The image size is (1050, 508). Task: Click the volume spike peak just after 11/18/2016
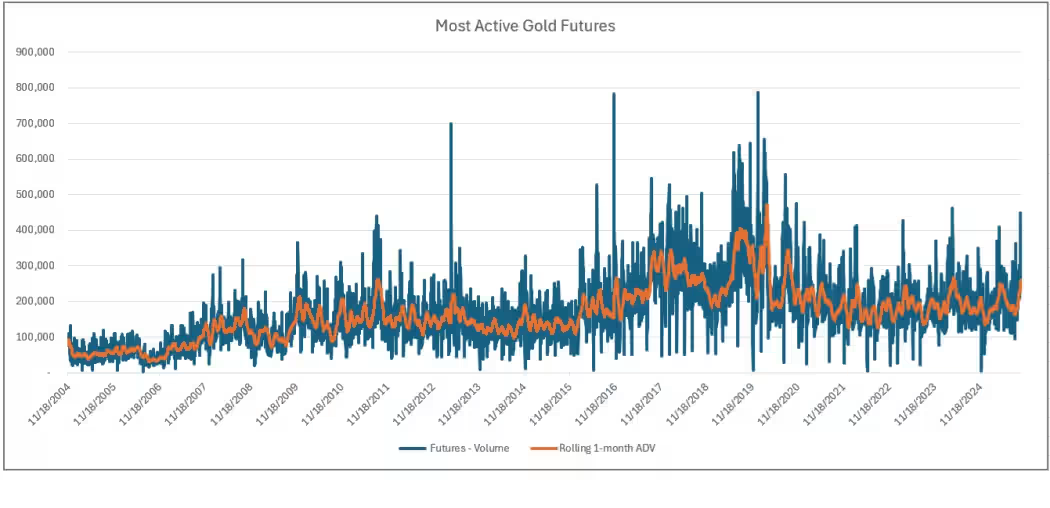tap(613, 94)
